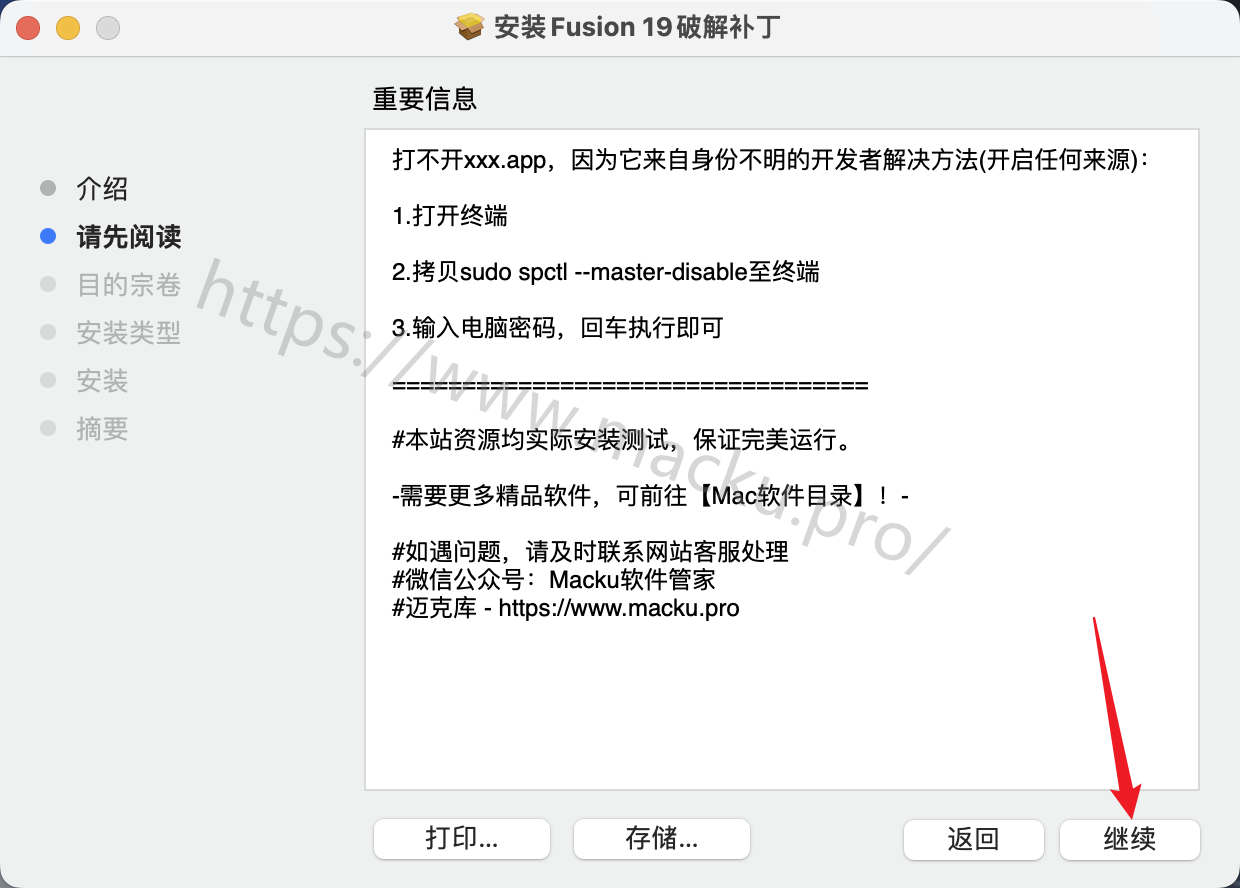Go back using the 返回 button

coord(974,840)
